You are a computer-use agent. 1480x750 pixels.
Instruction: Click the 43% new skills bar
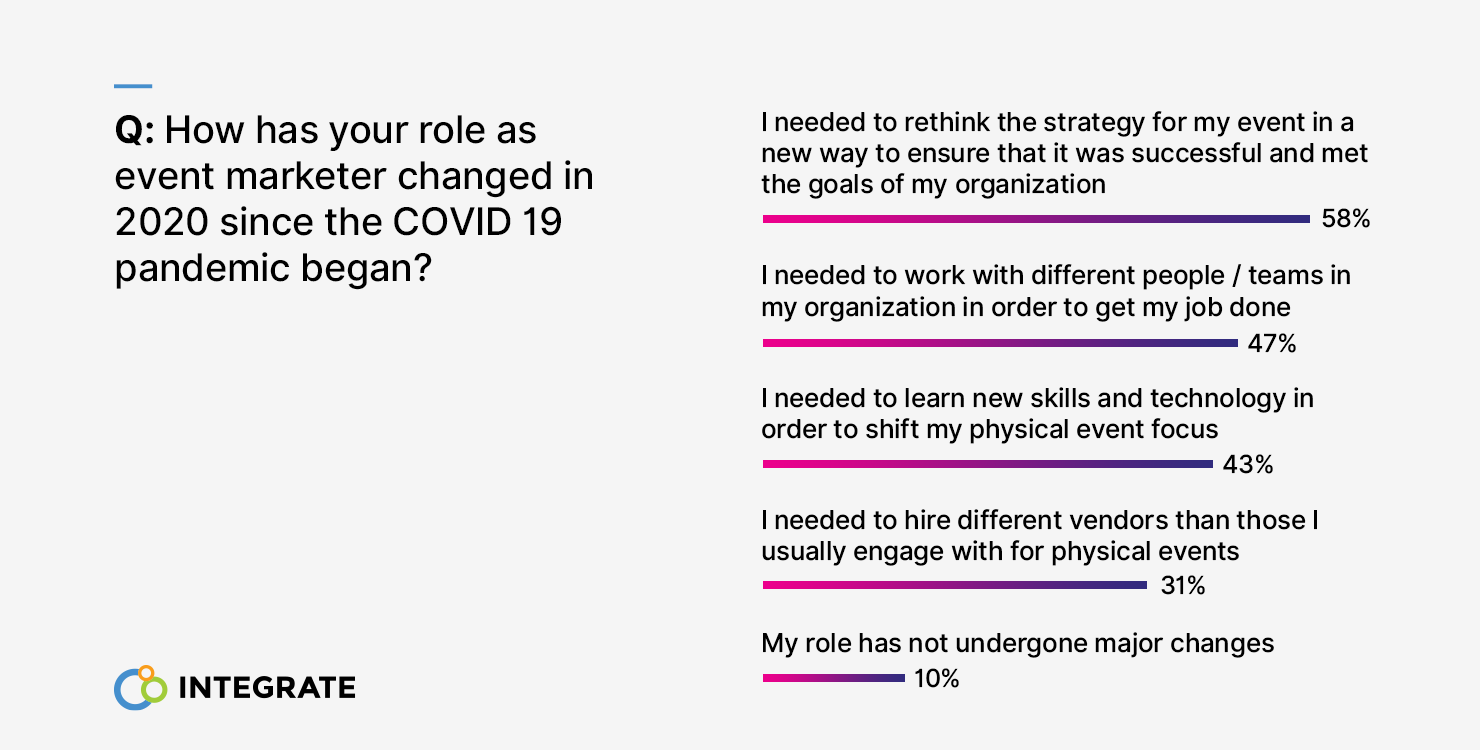pyautogui.click(x=987, y=464)
